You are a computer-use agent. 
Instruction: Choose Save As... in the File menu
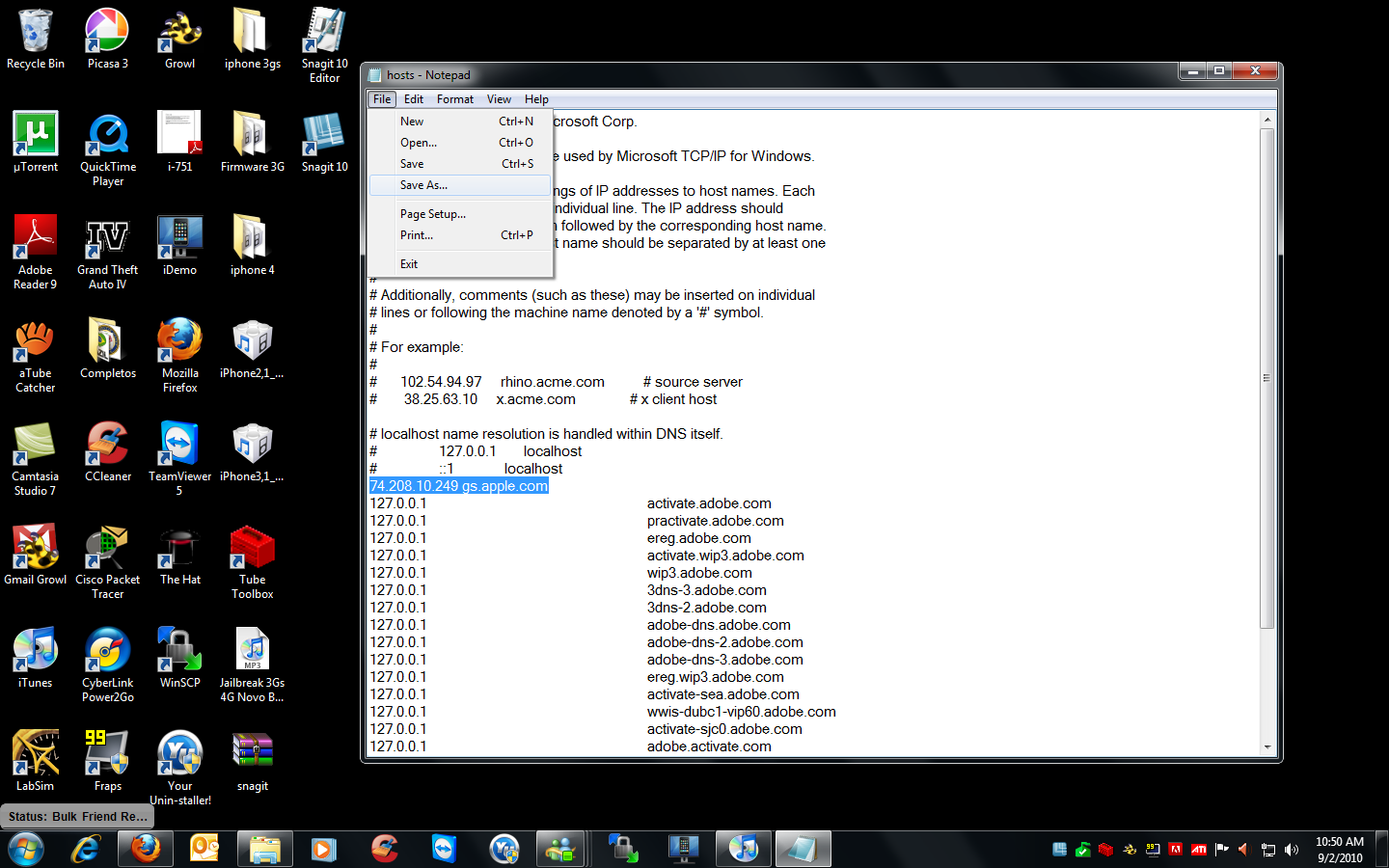460,185
